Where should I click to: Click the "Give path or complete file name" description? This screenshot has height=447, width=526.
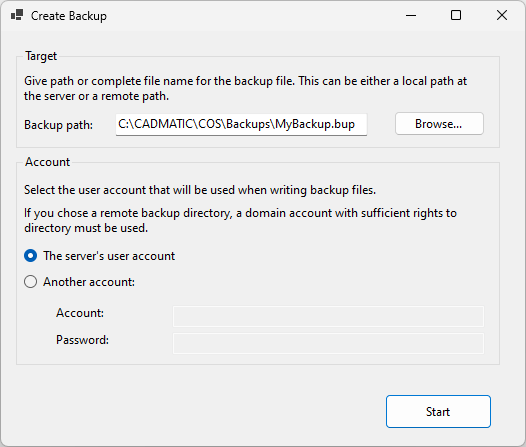(245, 89)
